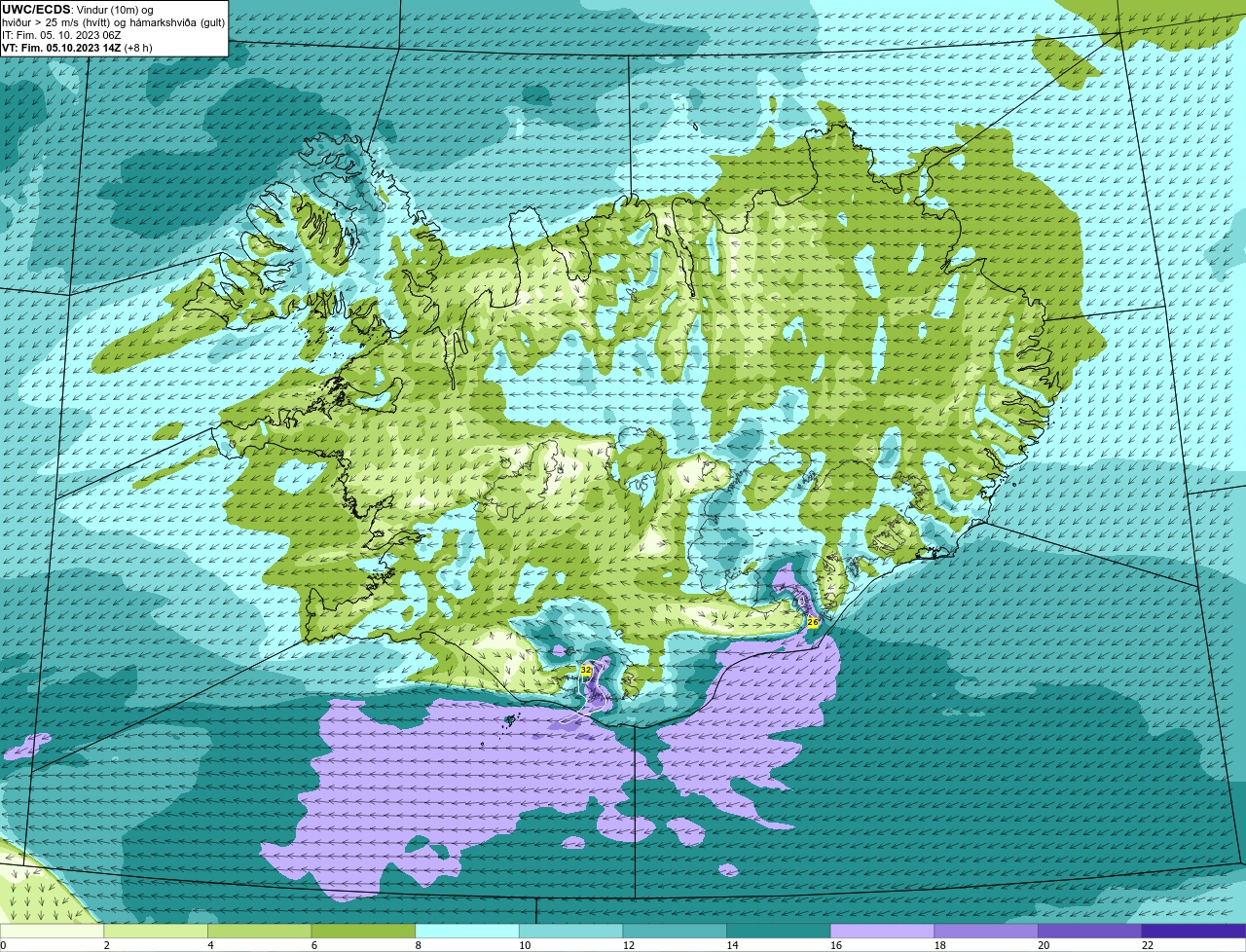Click the colour scale label 0
The height and width of the screenshot is (952, 1246).
(3, 945)
